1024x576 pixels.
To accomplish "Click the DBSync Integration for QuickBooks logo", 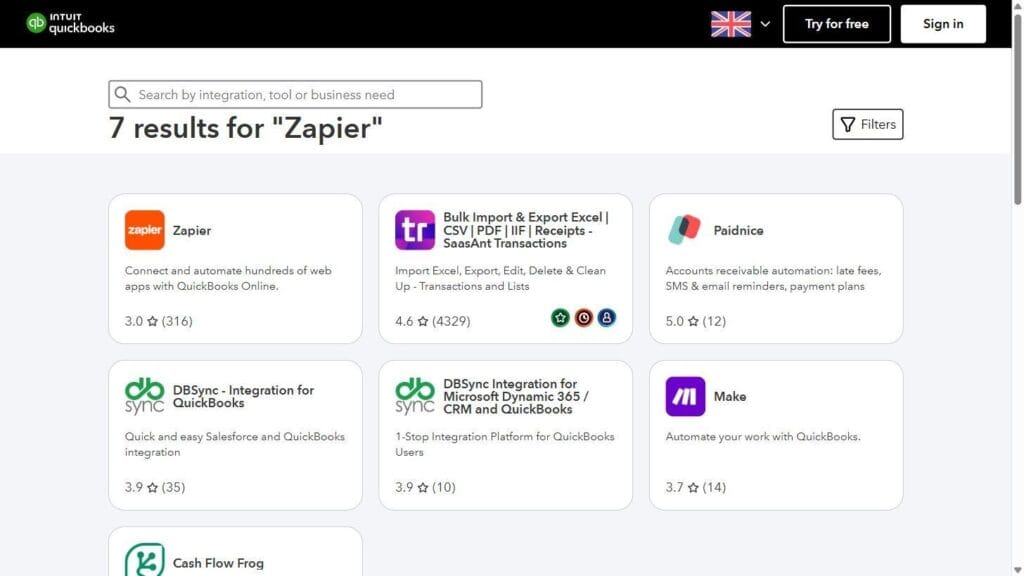I will point(144,396).
